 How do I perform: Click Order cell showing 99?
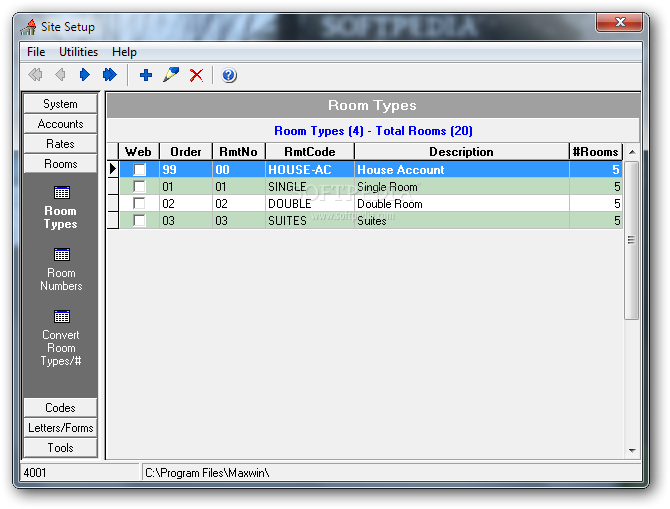(x=186, y=170)
